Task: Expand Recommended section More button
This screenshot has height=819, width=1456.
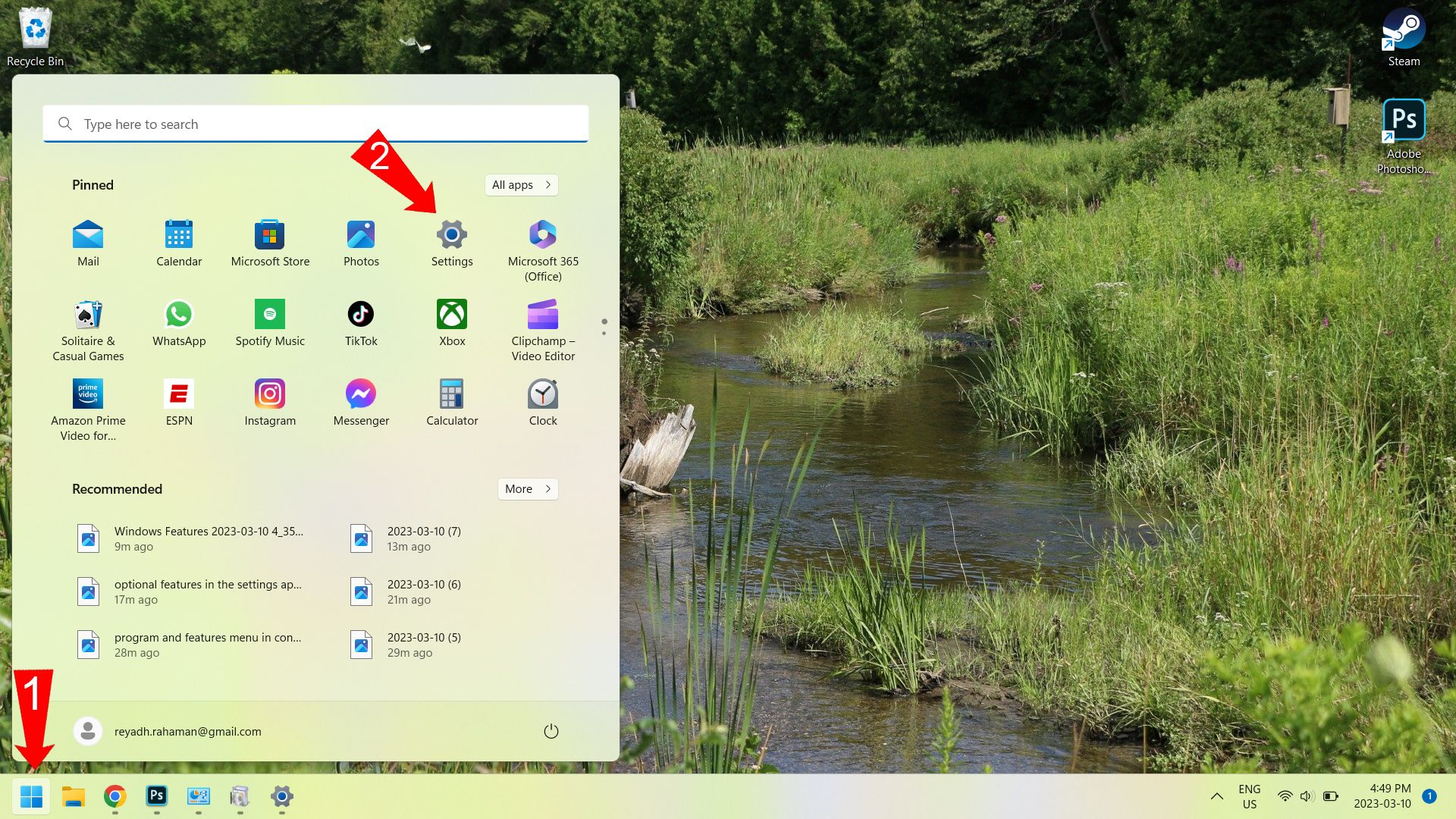Action: click(x=528, y=488)
